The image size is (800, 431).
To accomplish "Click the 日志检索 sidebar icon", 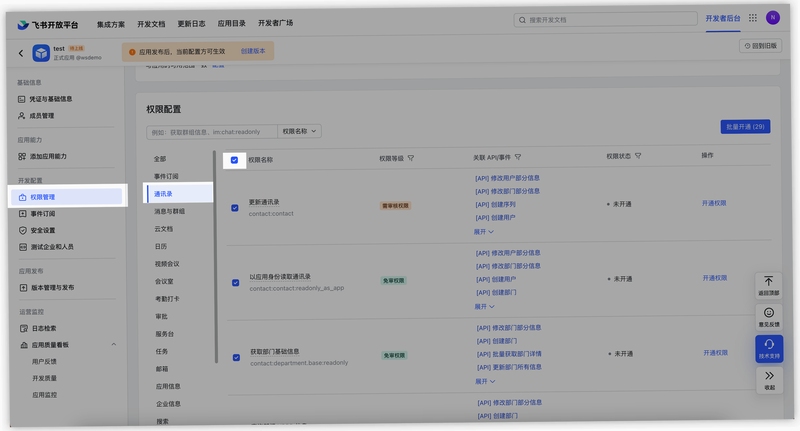I will (23, 328).
